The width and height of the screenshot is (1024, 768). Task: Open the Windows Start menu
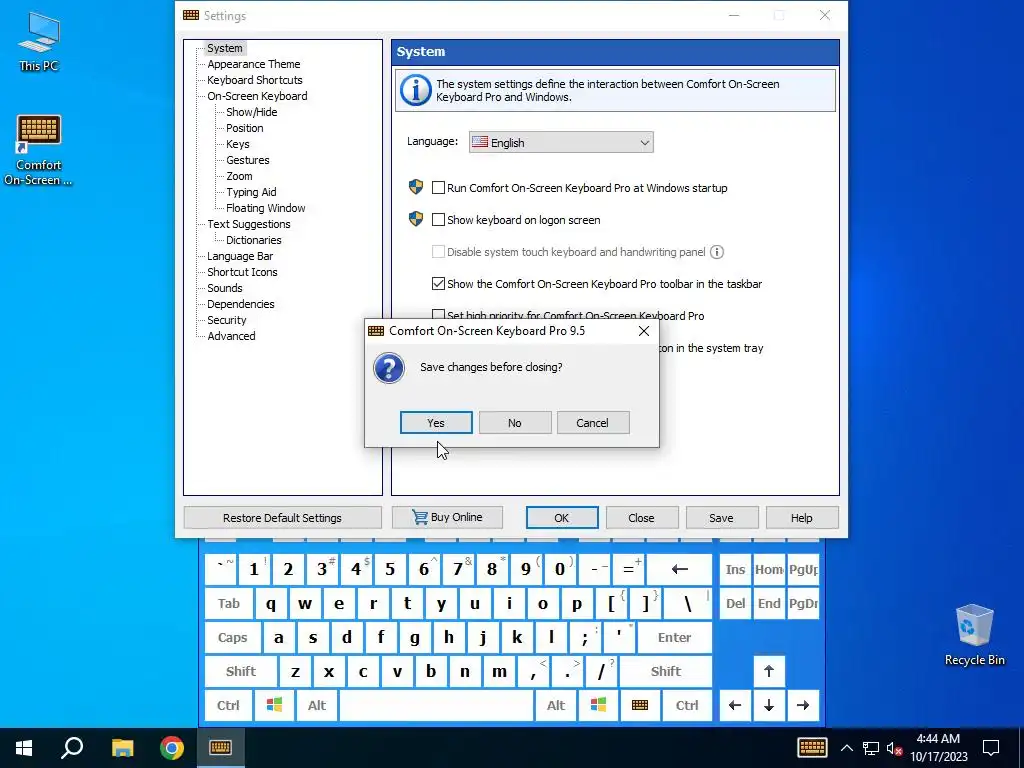24,748
